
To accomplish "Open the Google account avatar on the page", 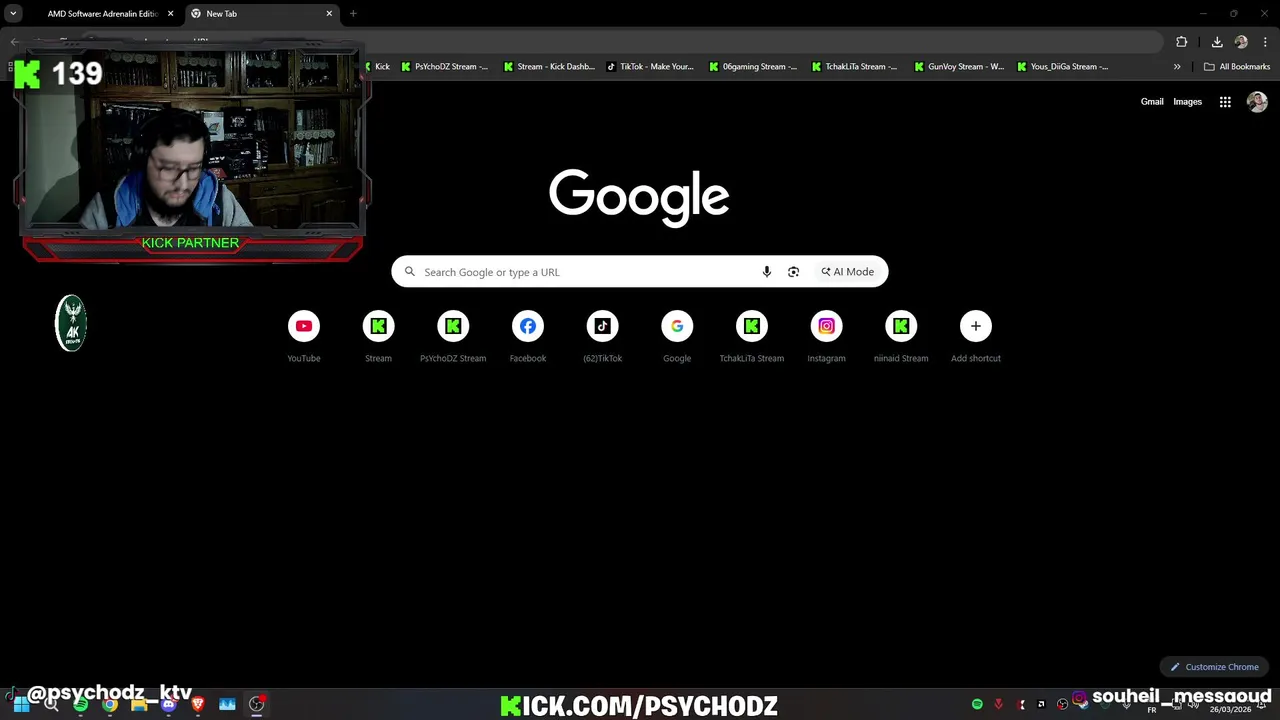I will point(1257,102).
